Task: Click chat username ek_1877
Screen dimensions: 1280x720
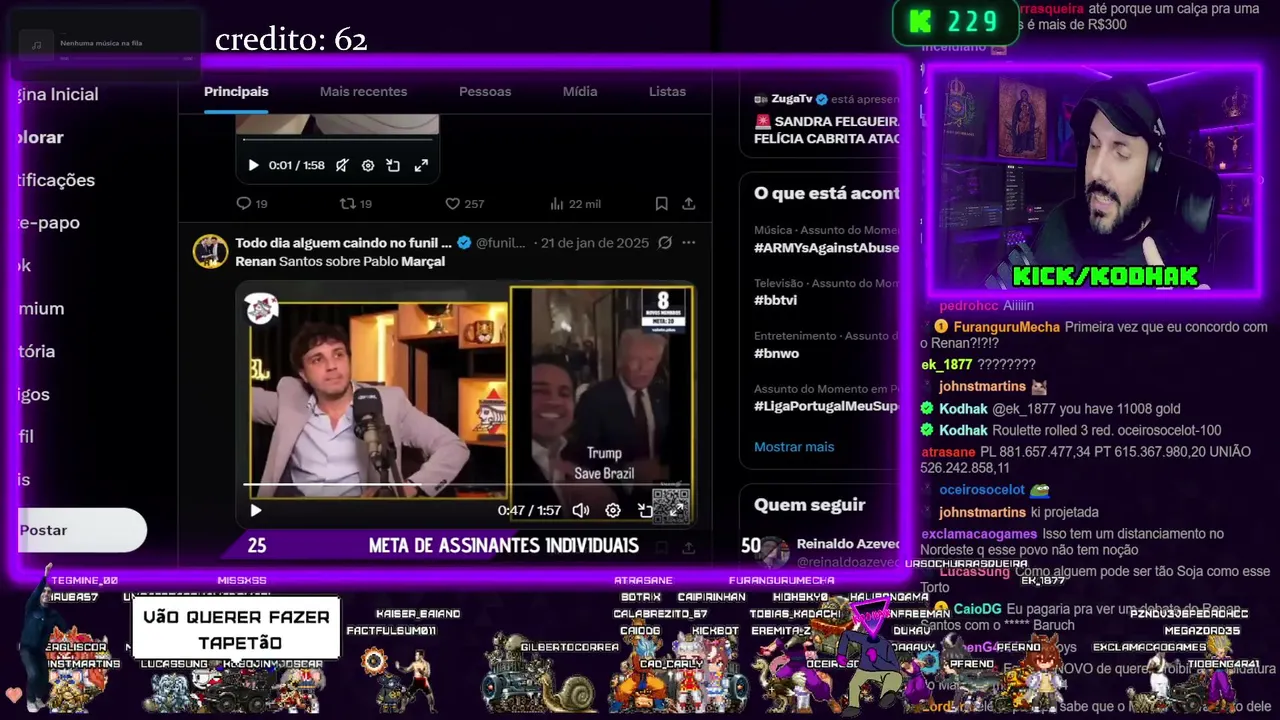Action: [x=947, y=365]
